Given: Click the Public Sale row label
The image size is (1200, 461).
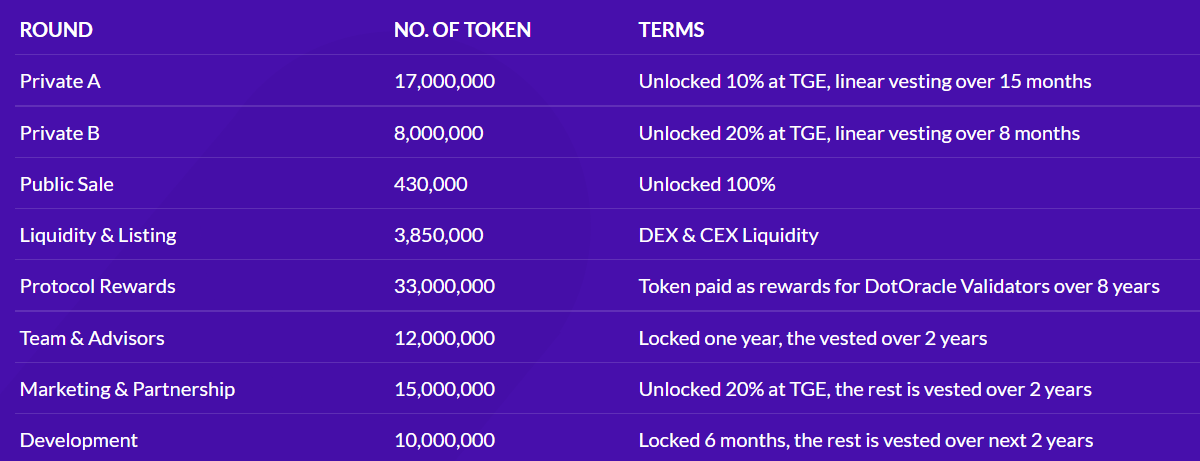Looking at the screenshot, I should [66, 184].
